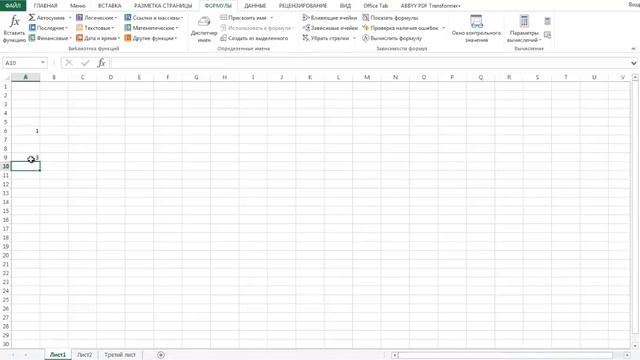The height and width of the screenshot is (360, 640).
Task: Expand the Убрать стрелки dropdown arrow
Action: coord(354,38)
